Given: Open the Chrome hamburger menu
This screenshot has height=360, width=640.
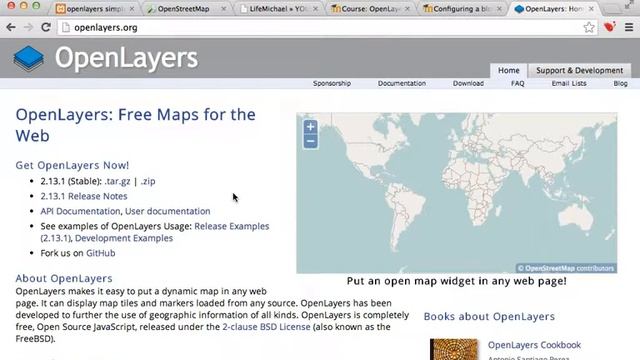Looking at the screenshot, I should [629, 27].
